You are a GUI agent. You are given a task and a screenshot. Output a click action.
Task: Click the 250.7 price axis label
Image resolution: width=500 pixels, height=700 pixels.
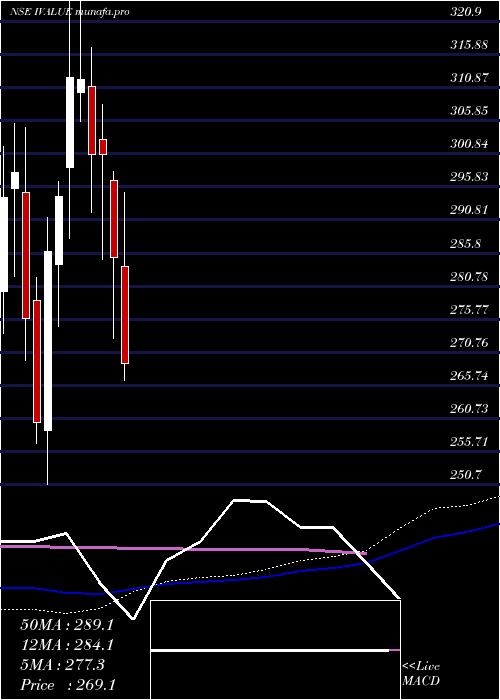pos(466,475)
